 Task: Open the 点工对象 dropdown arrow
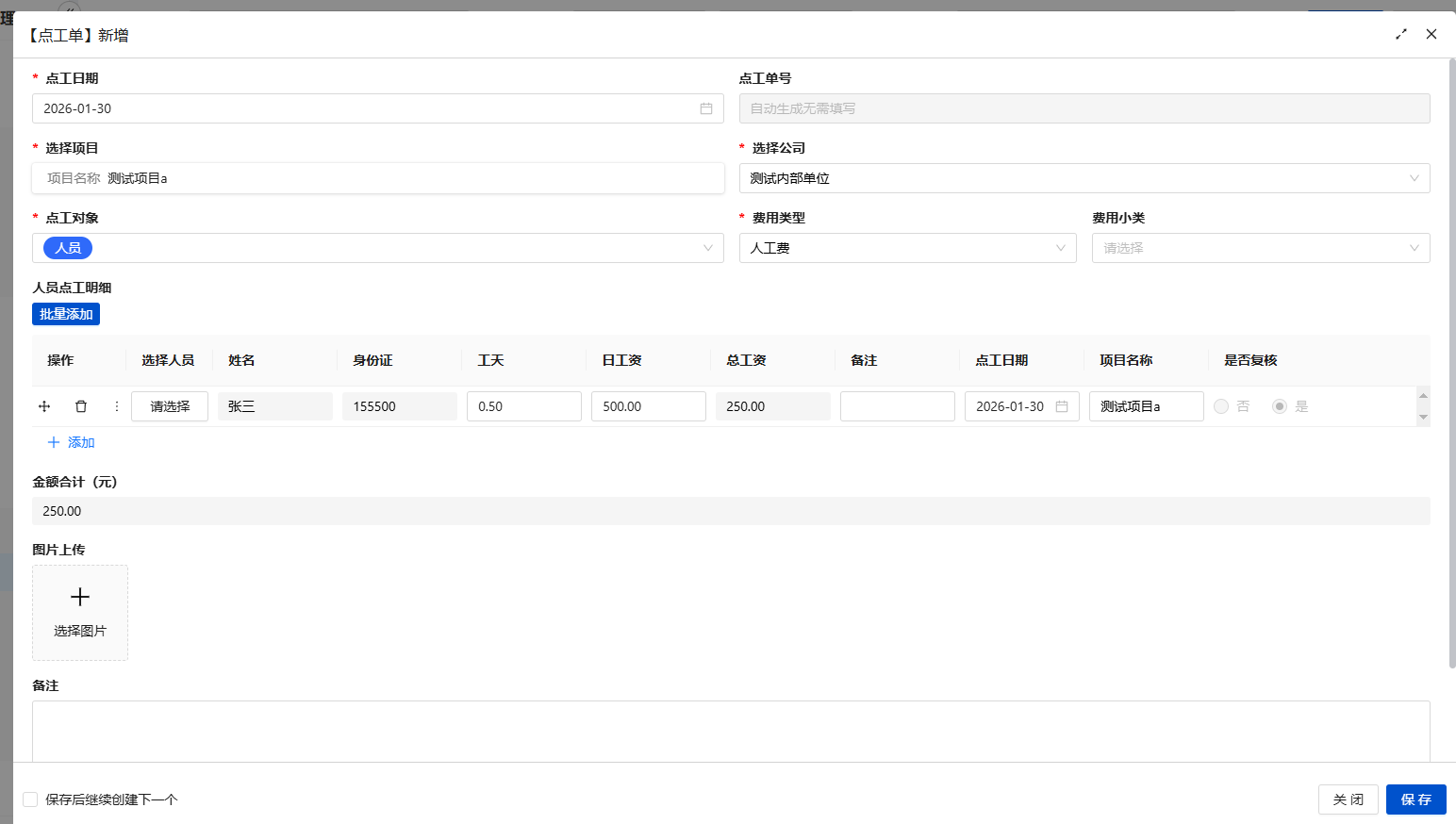(707, 248)
